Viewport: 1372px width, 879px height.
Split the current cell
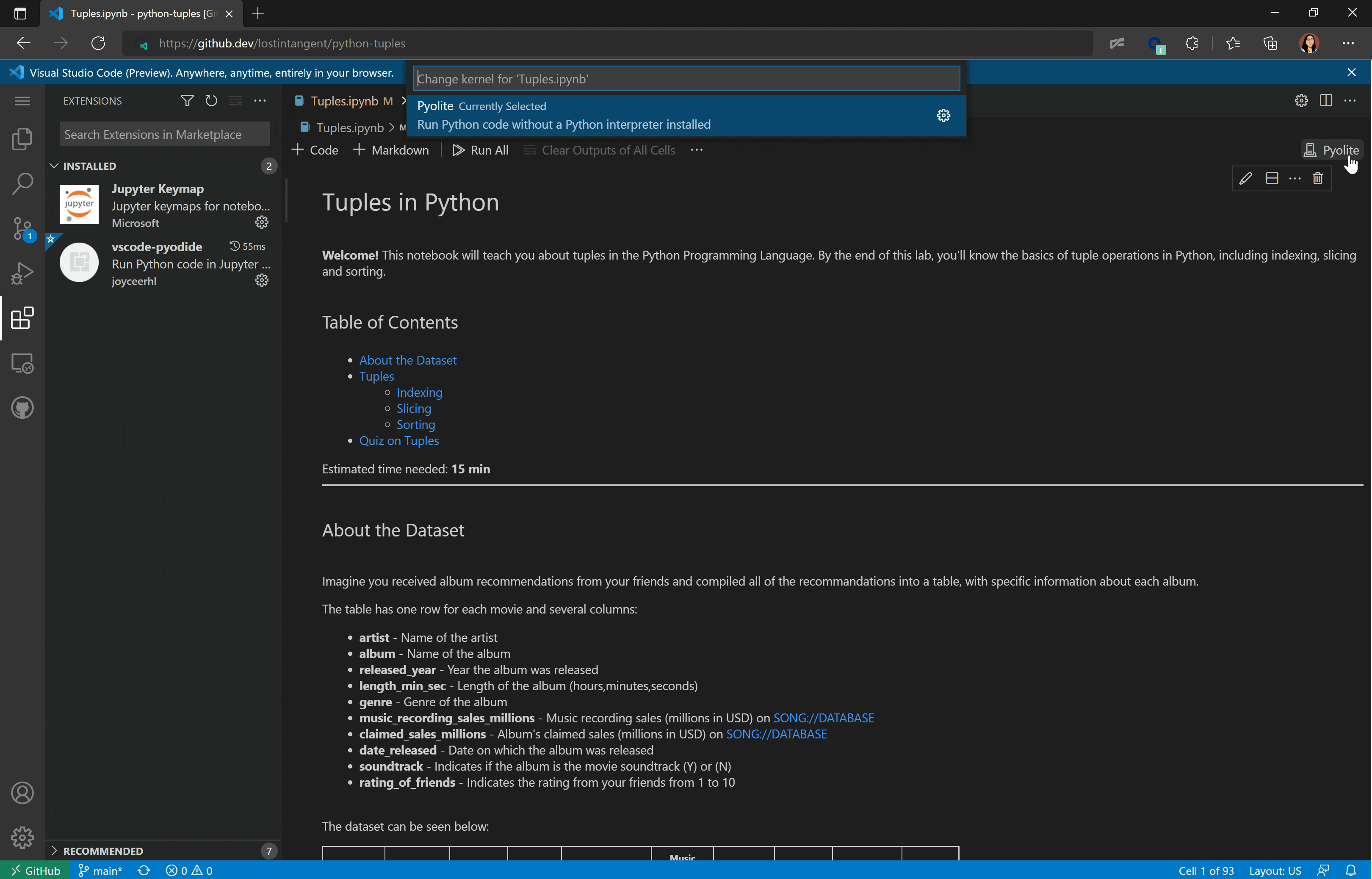[x=1272, y=178]
